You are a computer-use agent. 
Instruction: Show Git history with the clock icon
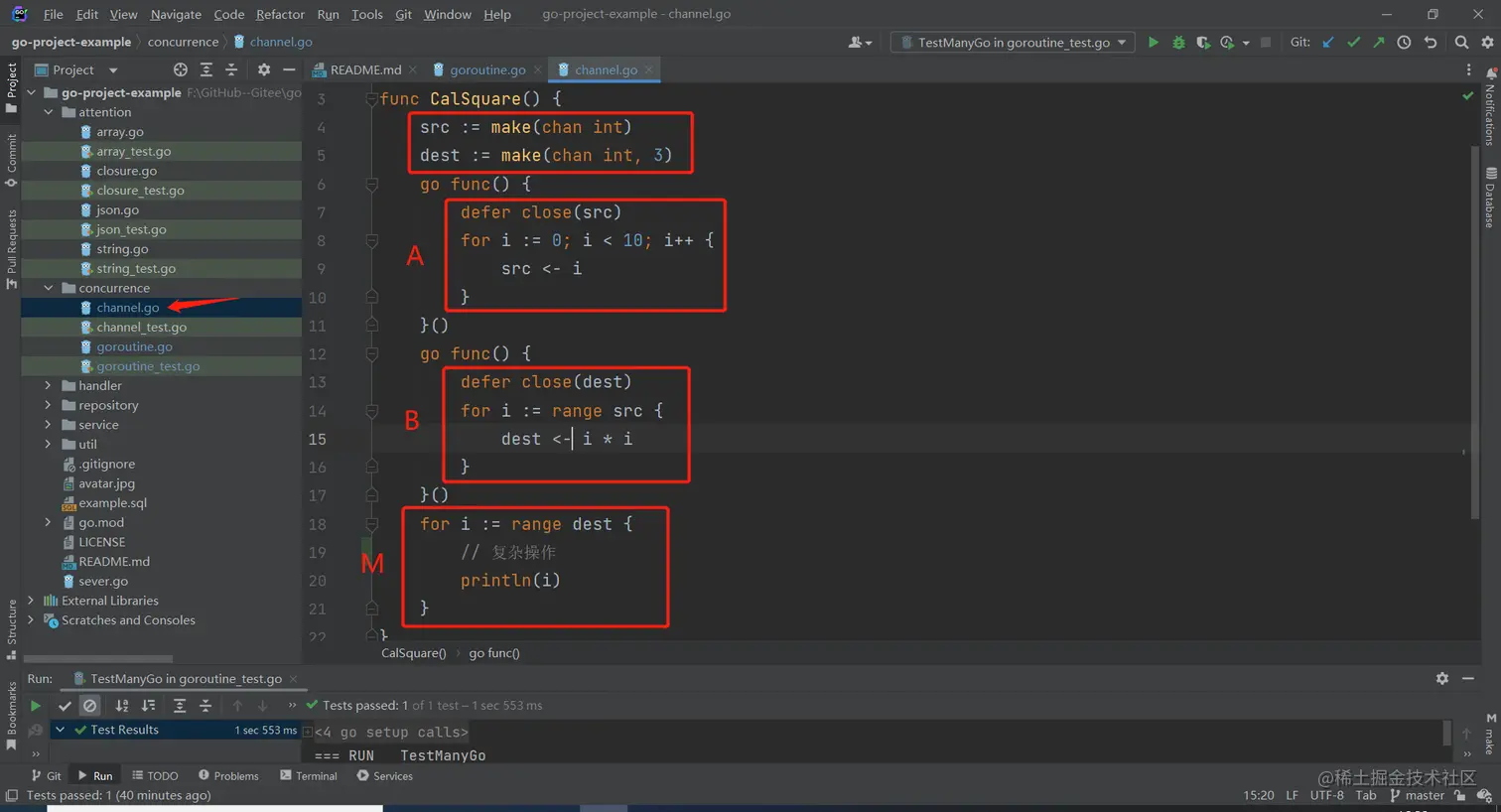(x=1404, y=43)
